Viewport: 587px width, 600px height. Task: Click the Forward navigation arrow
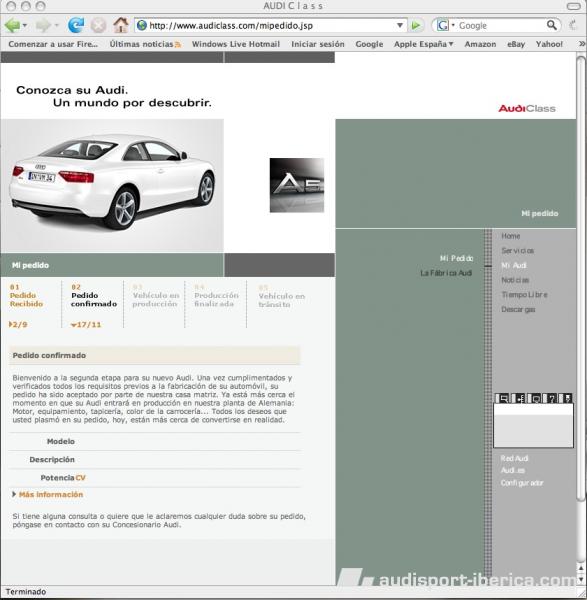click(x=43, y=26)
